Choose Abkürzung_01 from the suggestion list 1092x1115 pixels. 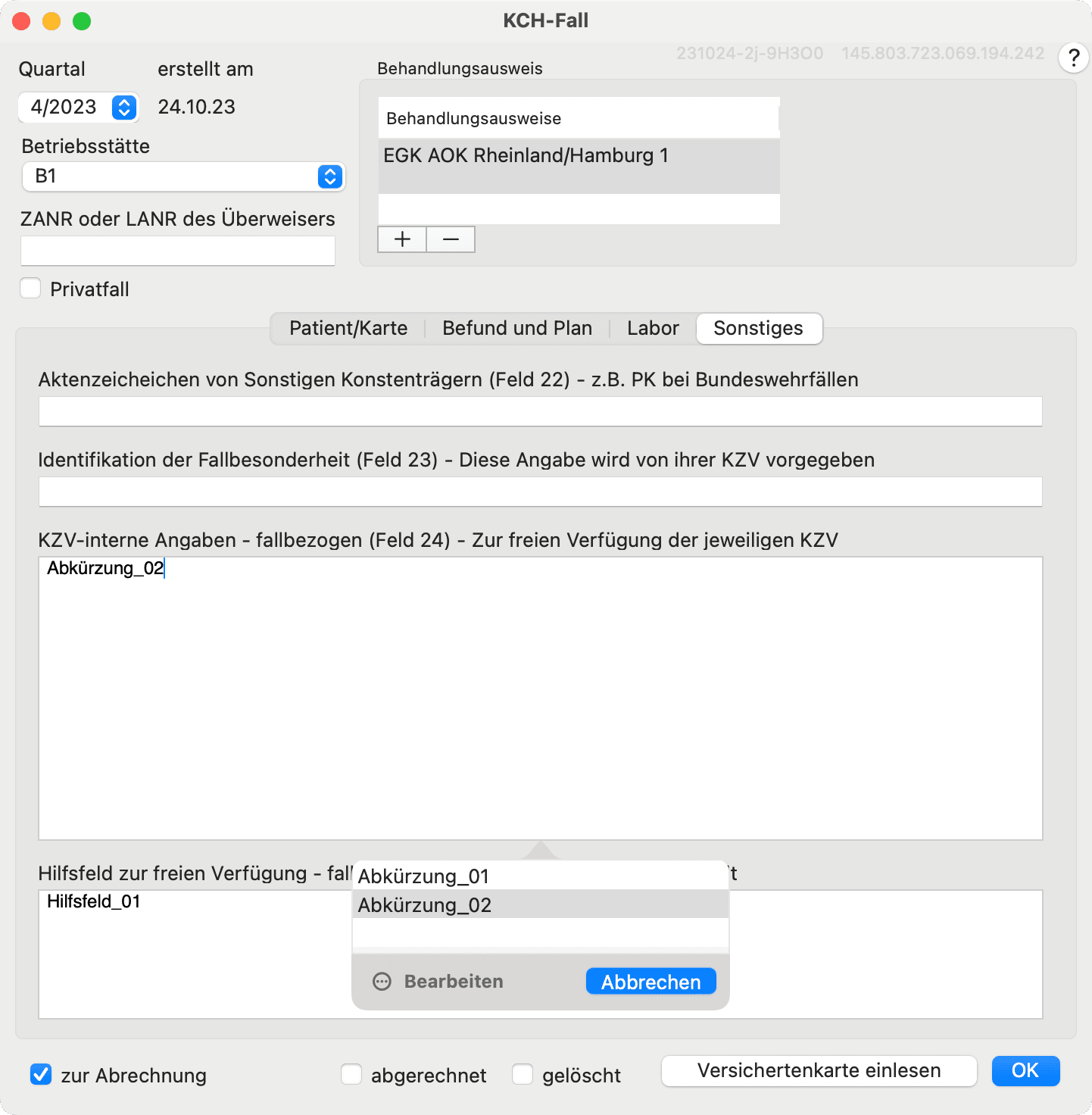[541, 876]
